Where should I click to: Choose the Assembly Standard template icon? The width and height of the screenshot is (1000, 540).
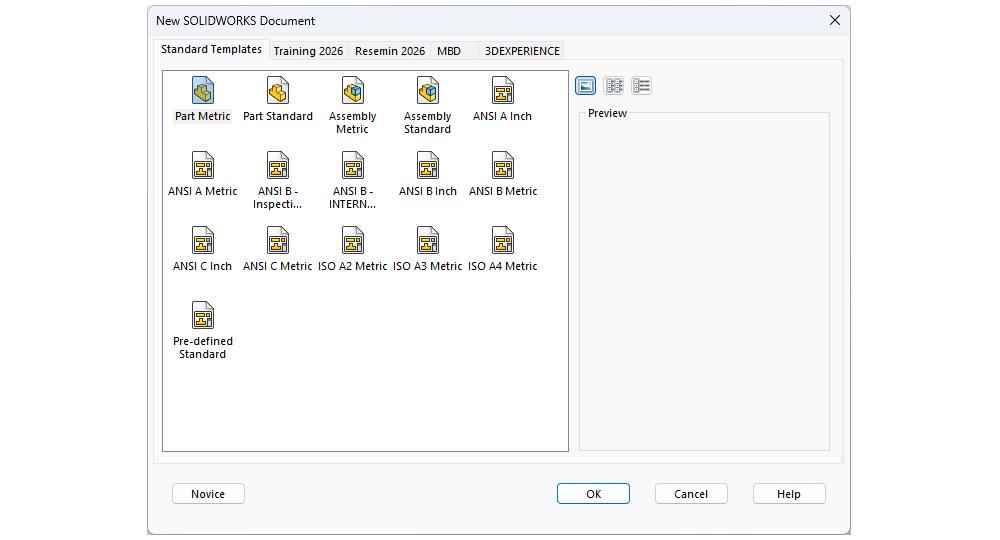pyautogui.click(x=428, y=91)
